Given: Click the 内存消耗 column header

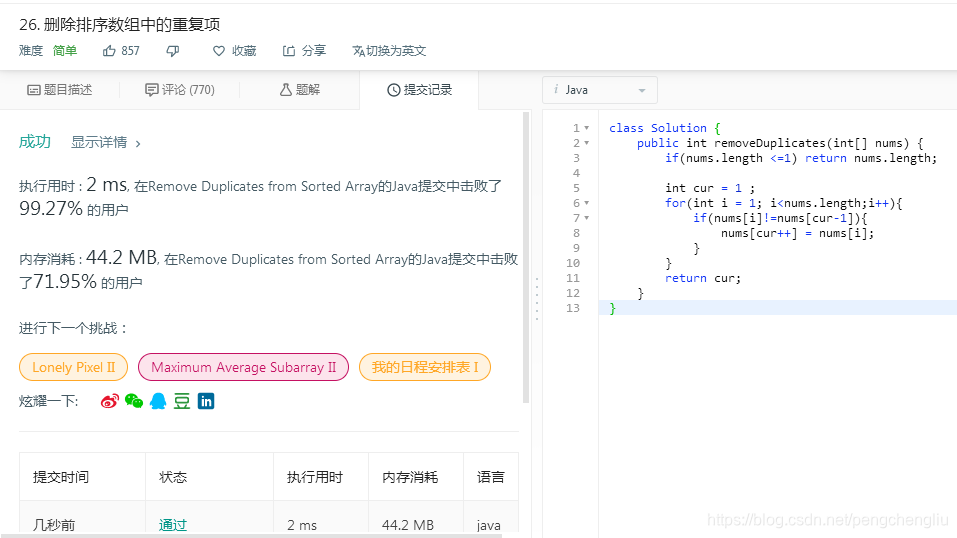Looking at the screenshot, I should coord(410,477).
